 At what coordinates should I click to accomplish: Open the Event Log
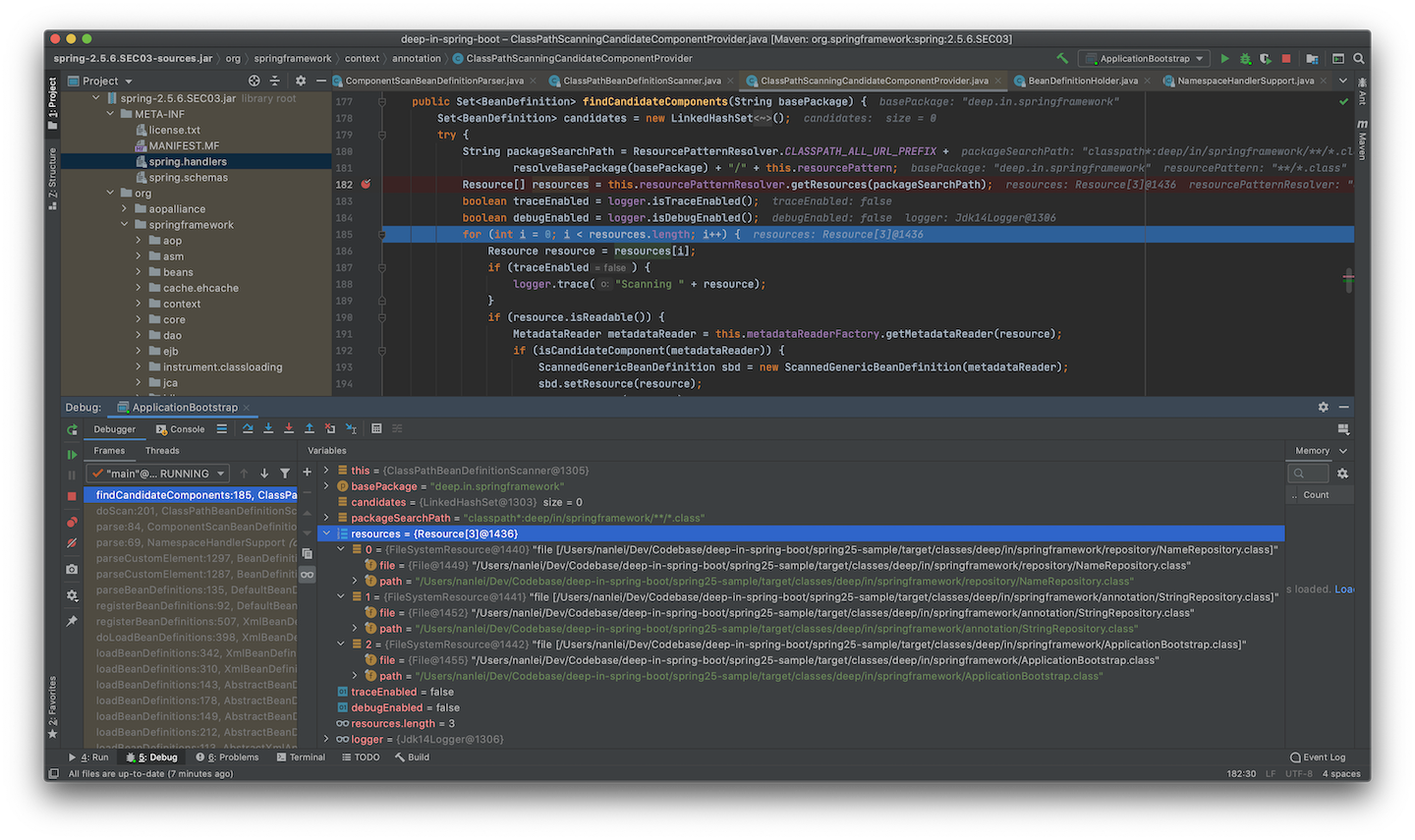tap(1318, 757)
